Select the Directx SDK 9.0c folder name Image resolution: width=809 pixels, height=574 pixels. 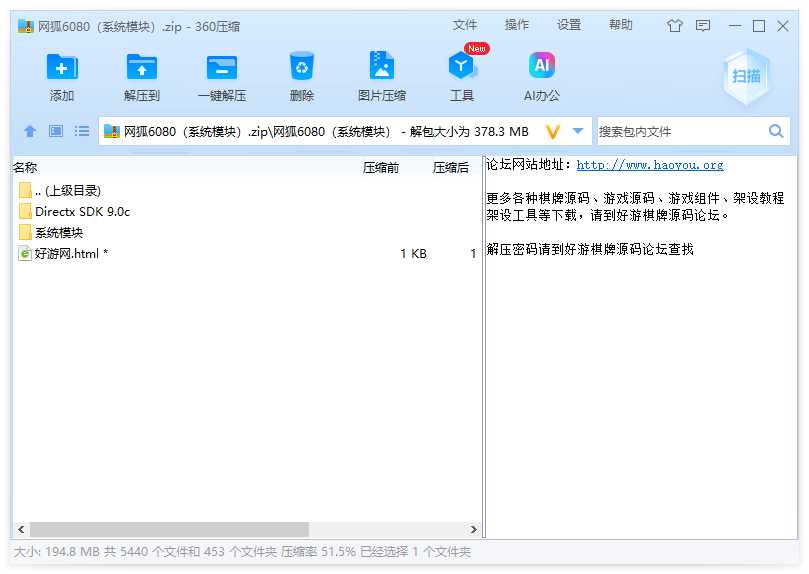pyautogui.click(x=83, y=211)
